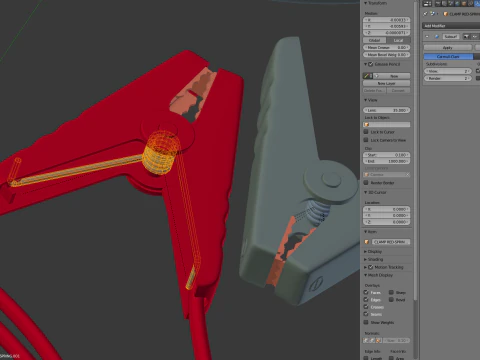The width and height of the screenshot is (480, 360).
Task: Collapse the 3D Cursor panel
Action: [366, 192]
